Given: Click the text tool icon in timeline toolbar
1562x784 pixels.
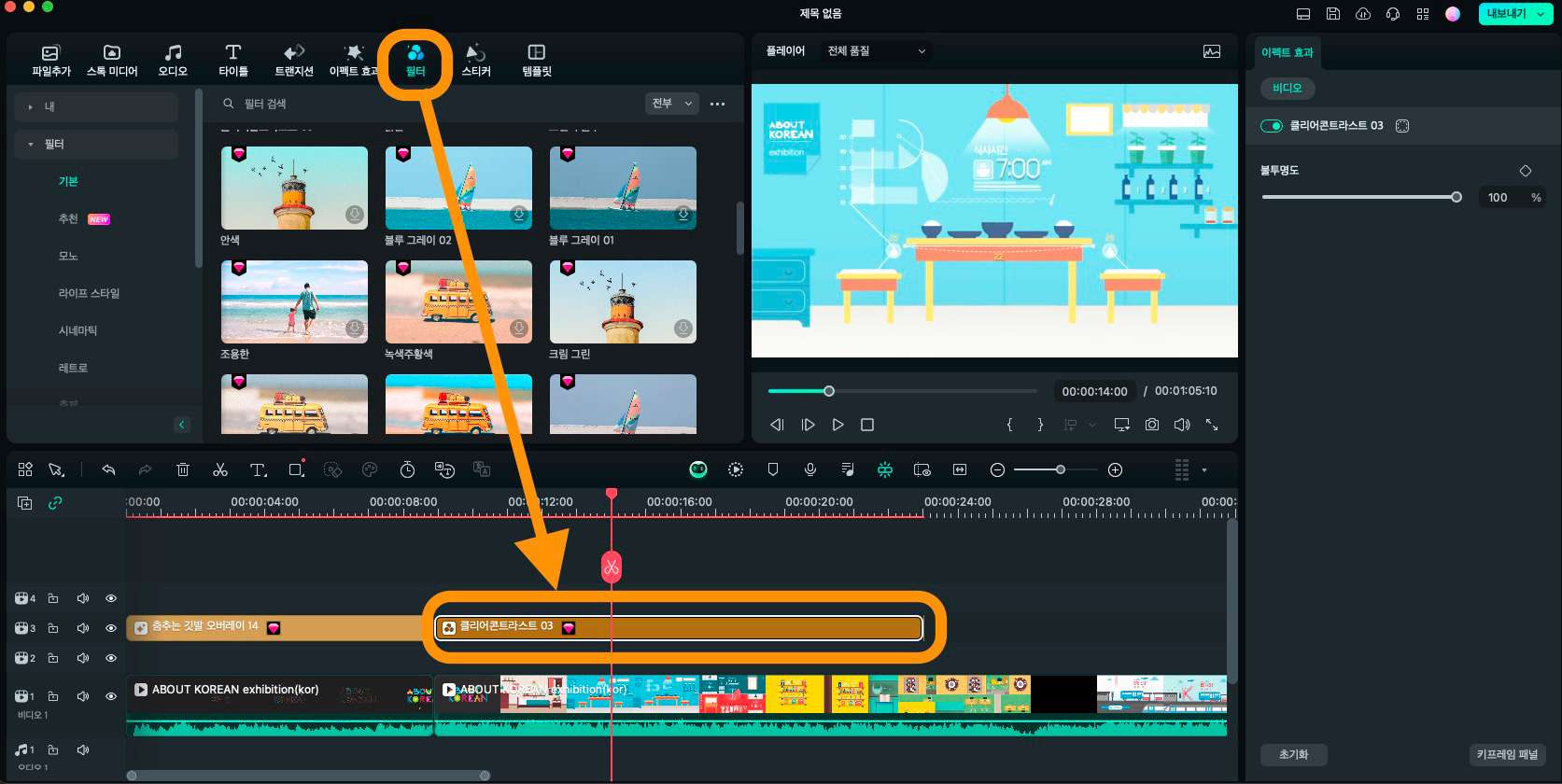Looking at the screenshot, I should point(259,469).
